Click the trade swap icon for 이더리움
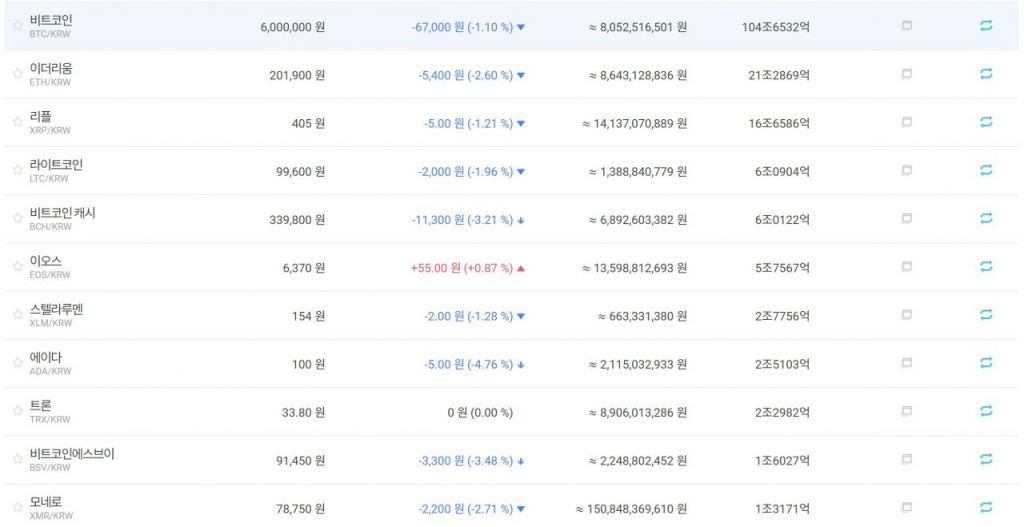The height and width of the screenshot is (527, 1024). 986,74
